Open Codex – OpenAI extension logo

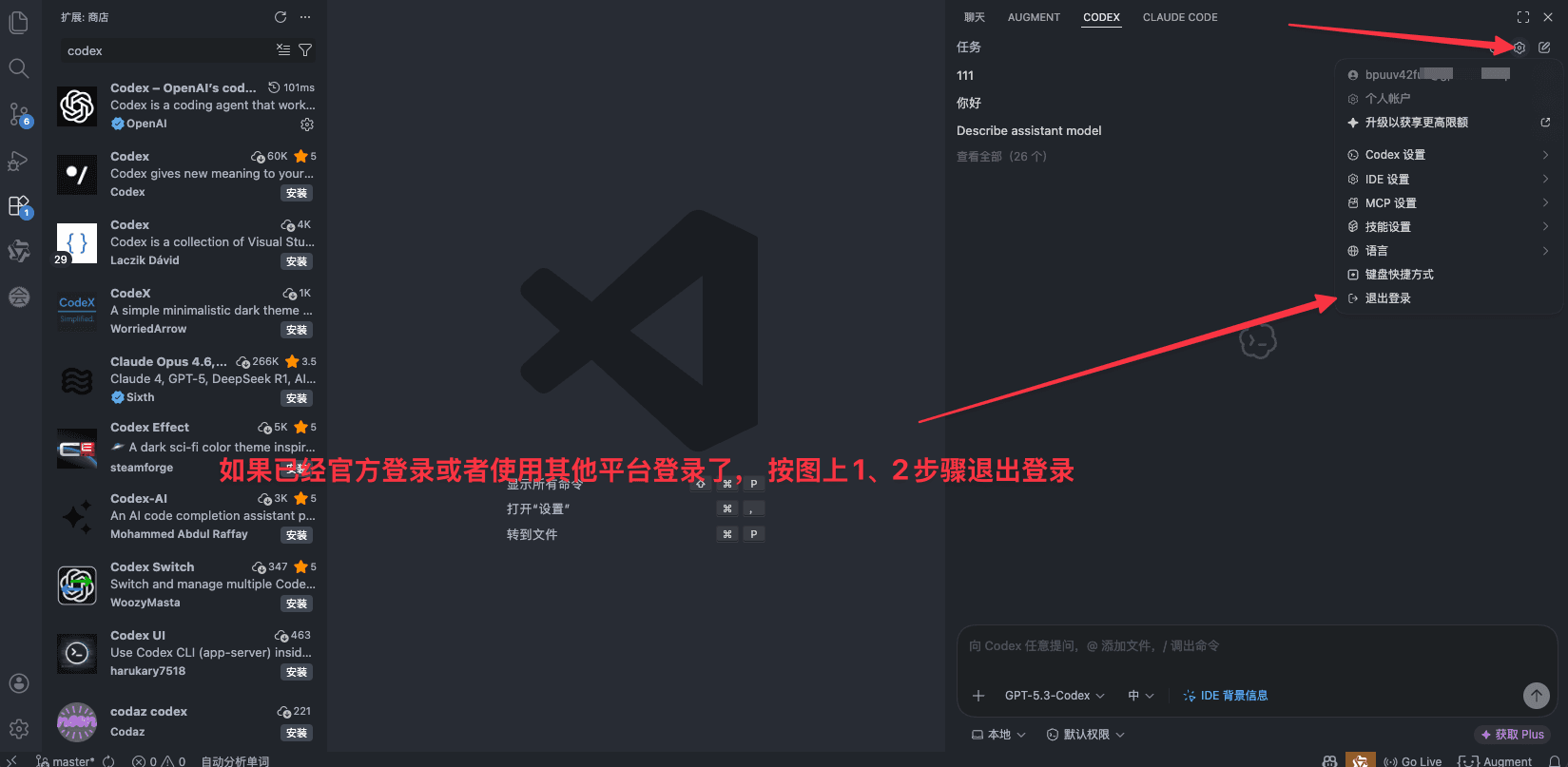pos(77,105)
